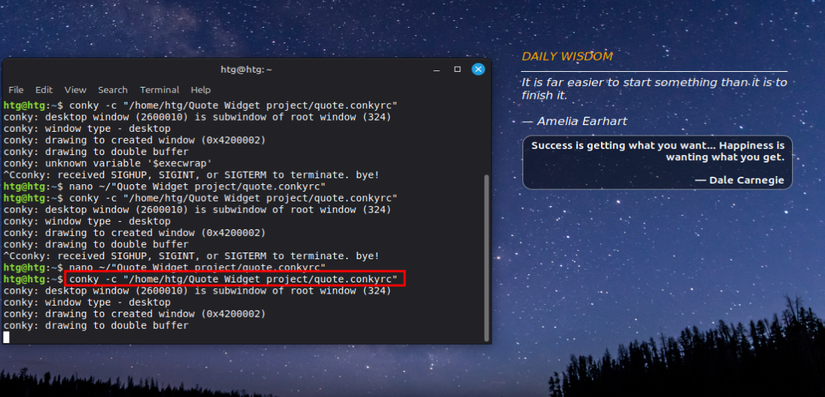Viewport: 825px width, 397px height.
Task: Maximize the htg@htg terminal window
Action: pos(457,69)
